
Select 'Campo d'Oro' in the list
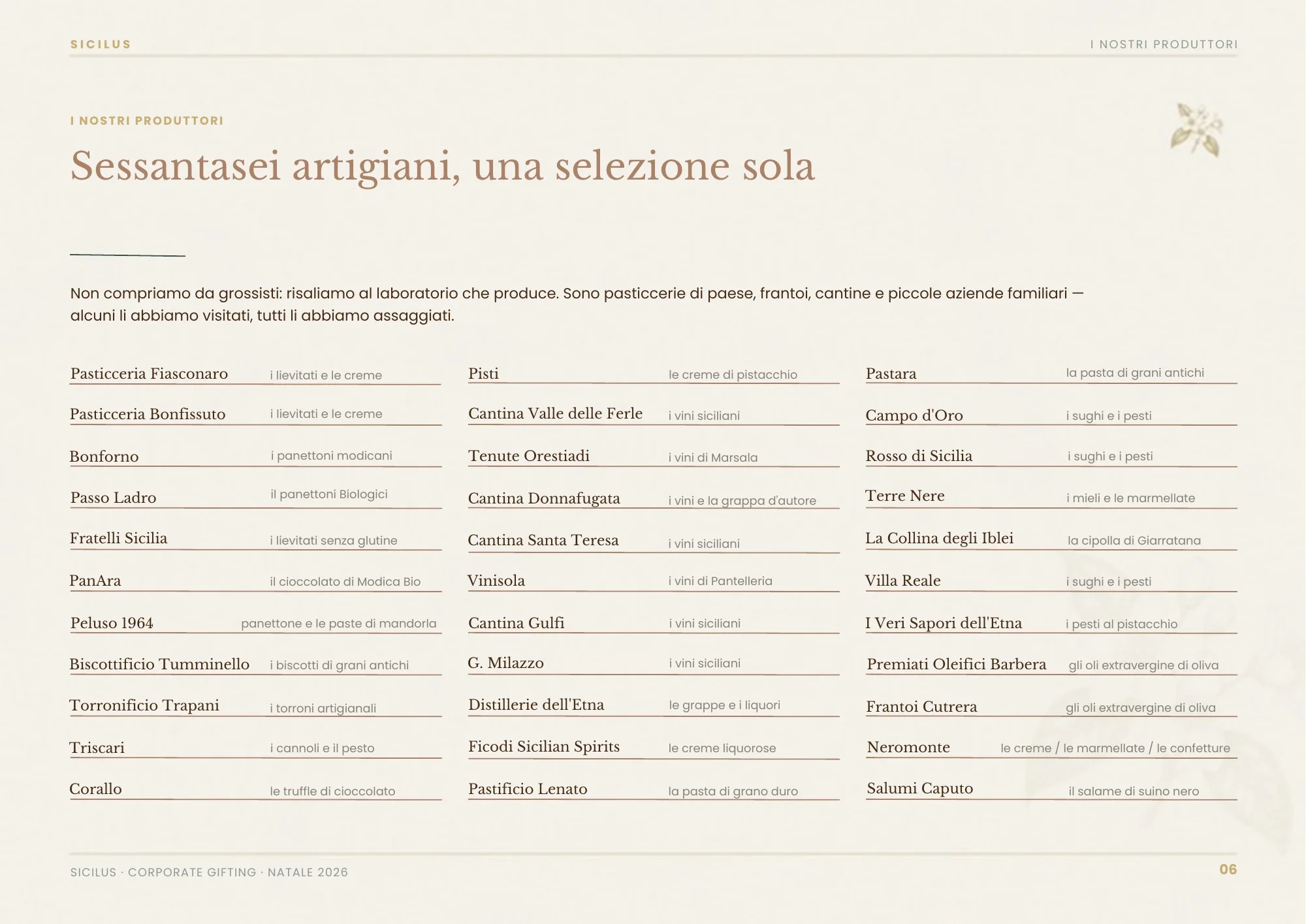pyautogui.click(x=914, y=415)
